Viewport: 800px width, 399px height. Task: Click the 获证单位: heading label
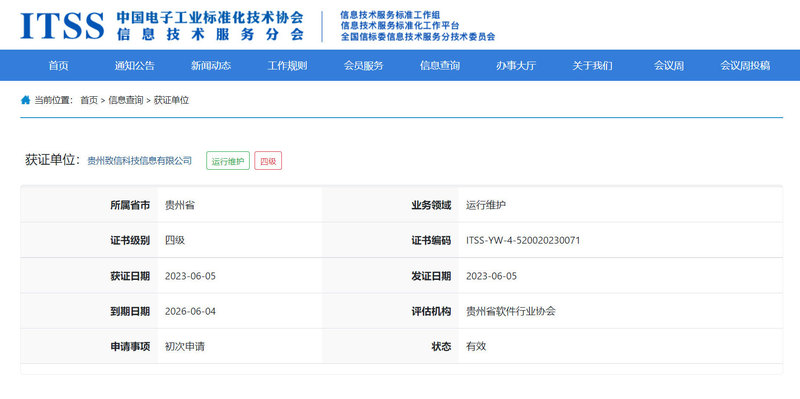(x=53, y=160)
